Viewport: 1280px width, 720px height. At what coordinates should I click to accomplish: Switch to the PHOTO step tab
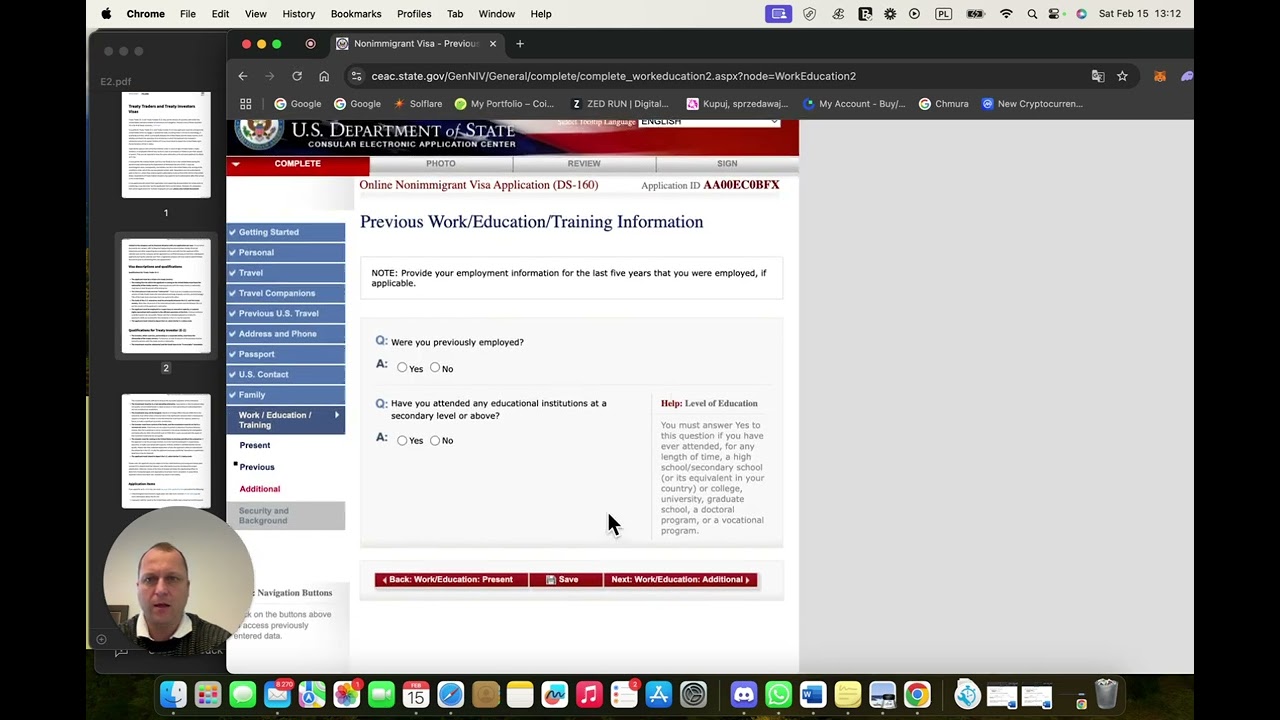pos(441,163)
